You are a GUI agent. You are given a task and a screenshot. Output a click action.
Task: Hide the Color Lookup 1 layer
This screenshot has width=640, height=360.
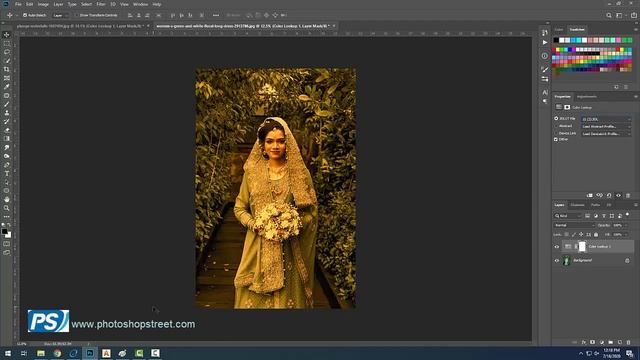point(557,247)
